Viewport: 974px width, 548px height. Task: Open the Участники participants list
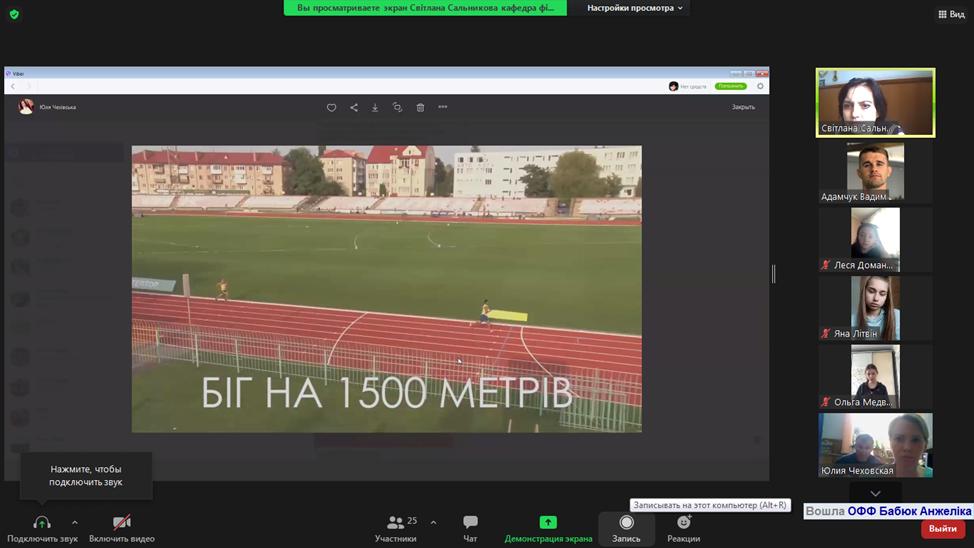point(396,528)
